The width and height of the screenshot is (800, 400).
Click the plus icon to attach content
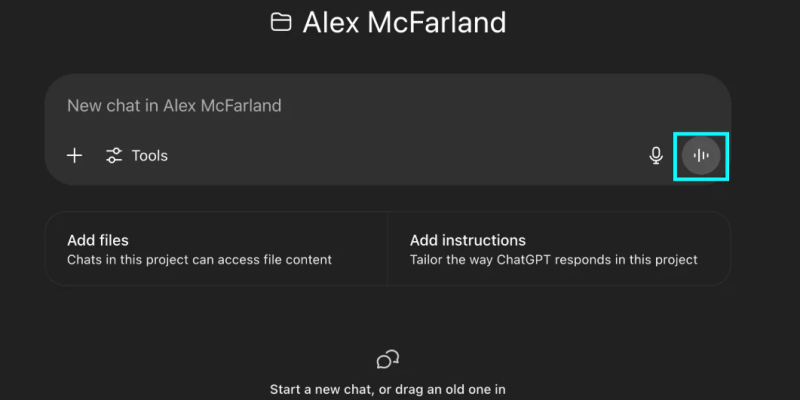click(74, 156)
